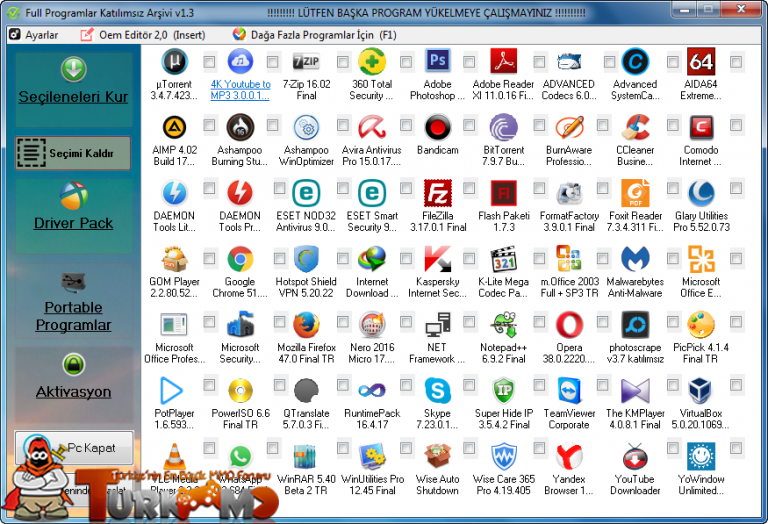Image resolution: width=768 pixels, height=524 pixels.
Task: Click the Flash Paketi 1.7.3 label
Action: click(504, 221)
